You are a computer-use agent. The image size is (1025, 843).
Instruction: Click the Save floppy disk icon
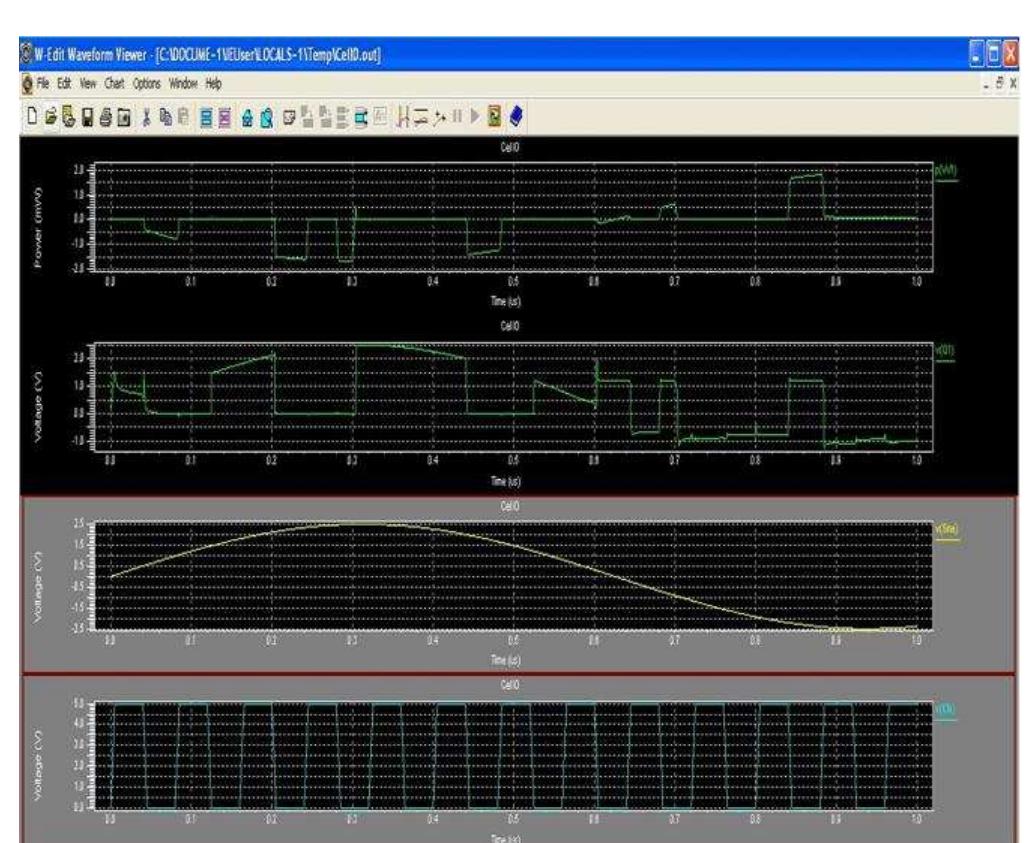pos(87,117)
